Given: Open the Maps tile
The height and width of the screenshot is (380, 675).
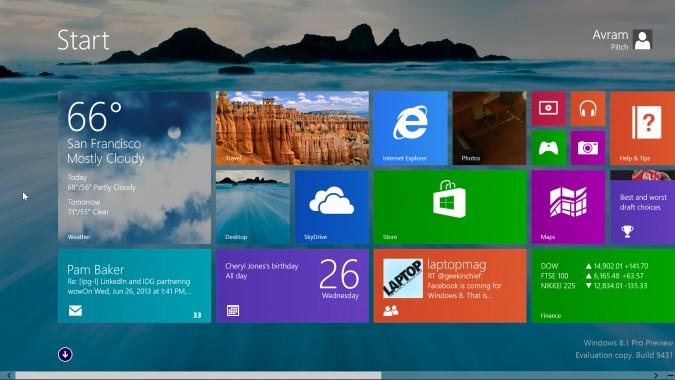Looking at the screenshot, I should point(568,207).
